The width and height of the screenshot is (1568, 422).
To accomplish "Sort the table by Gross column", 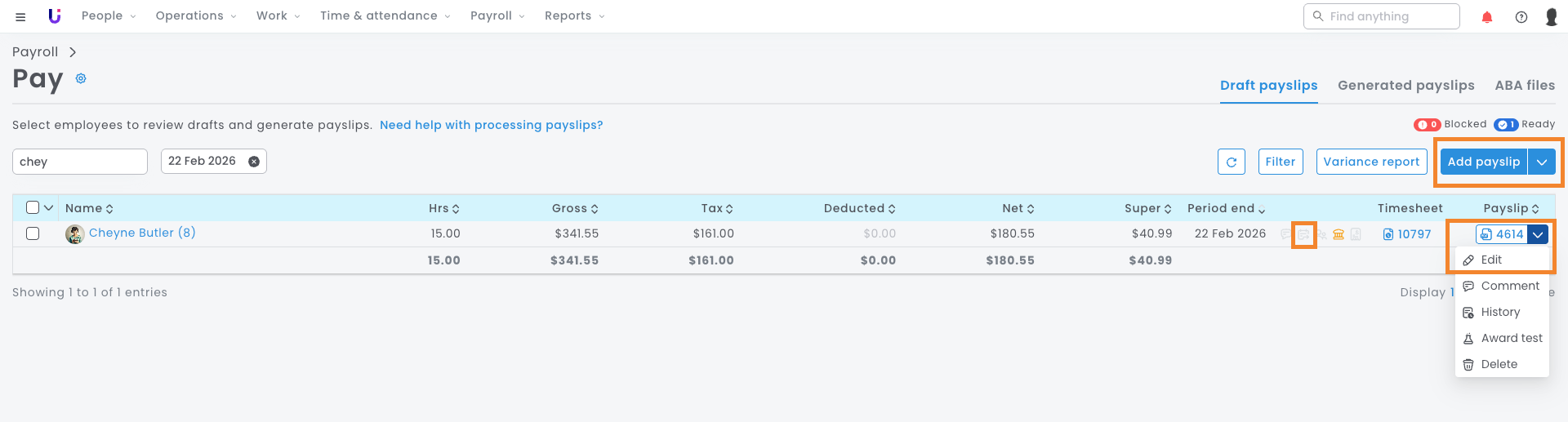I will tap(575, 208).
